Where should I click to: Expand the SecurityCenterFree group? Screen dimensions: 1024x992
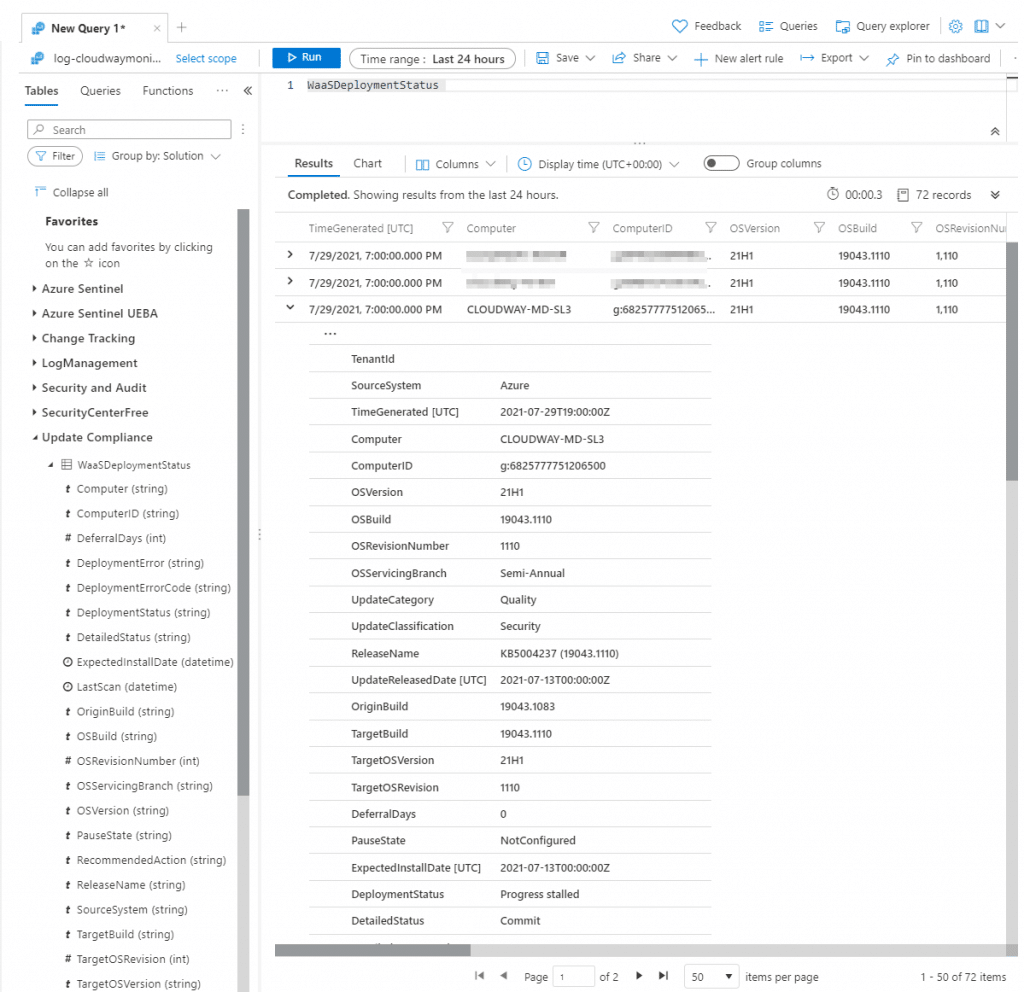[34, 412]
